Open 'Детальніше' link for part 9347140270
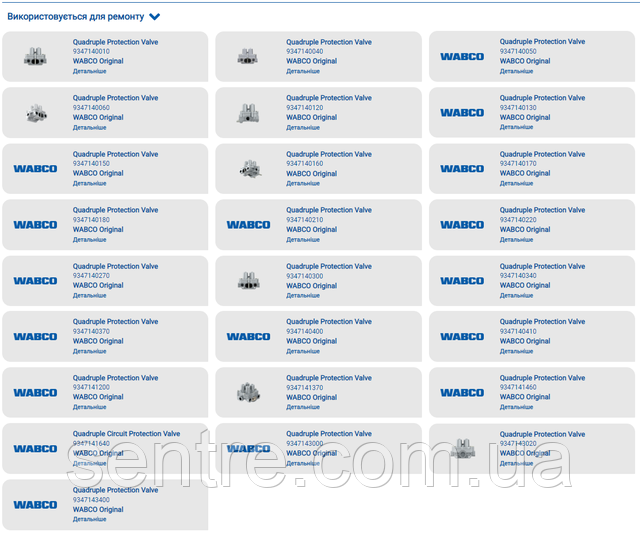Screen dimensions: 640x533 (x=89, y=295)
